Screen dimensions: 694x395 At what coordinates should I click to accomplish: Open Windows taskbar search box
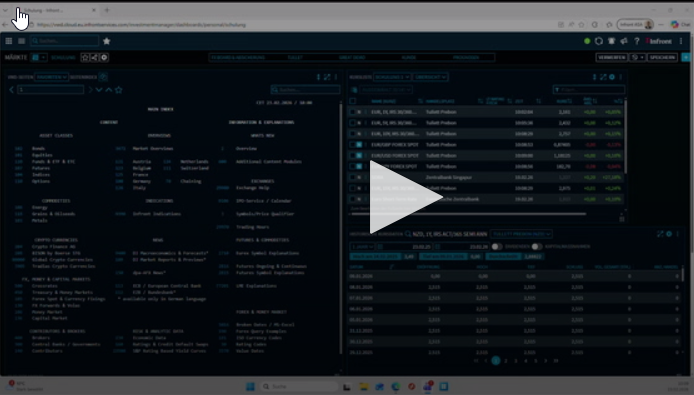(x=299, y=387)
